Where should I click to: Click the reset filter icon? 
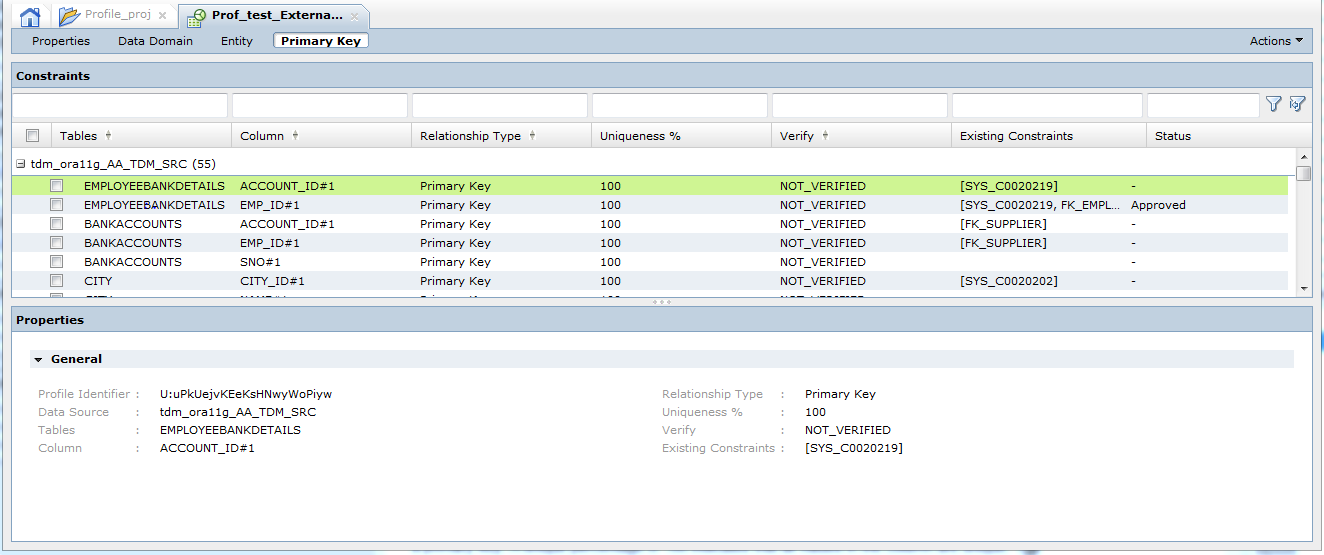(x=1297, y=104)
